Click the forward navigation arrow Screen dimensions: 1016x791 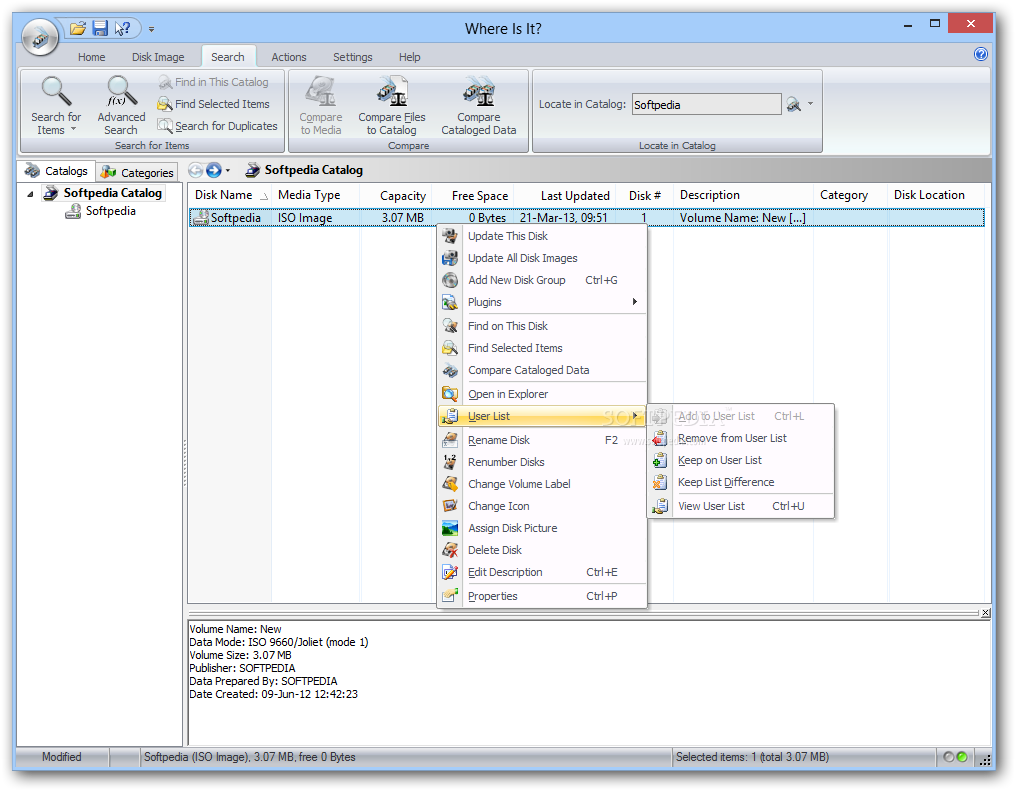point(213,170)
